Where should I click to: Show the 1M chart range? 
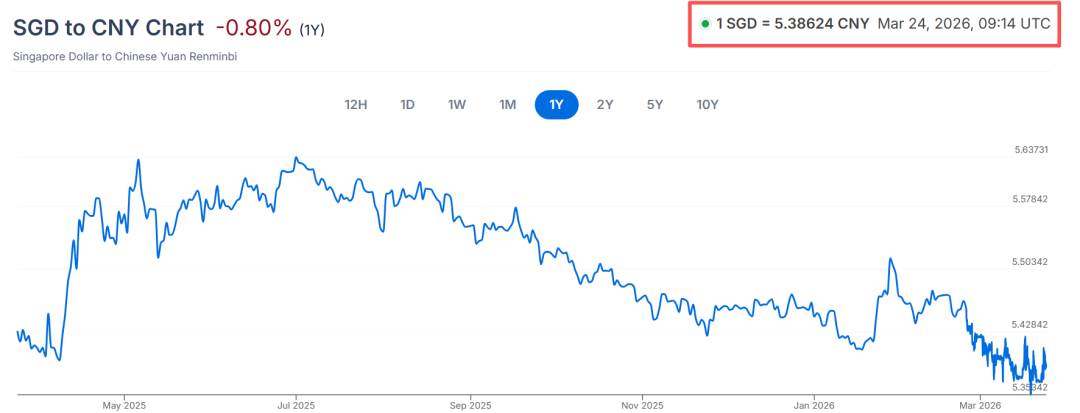(x=507, y=105)
